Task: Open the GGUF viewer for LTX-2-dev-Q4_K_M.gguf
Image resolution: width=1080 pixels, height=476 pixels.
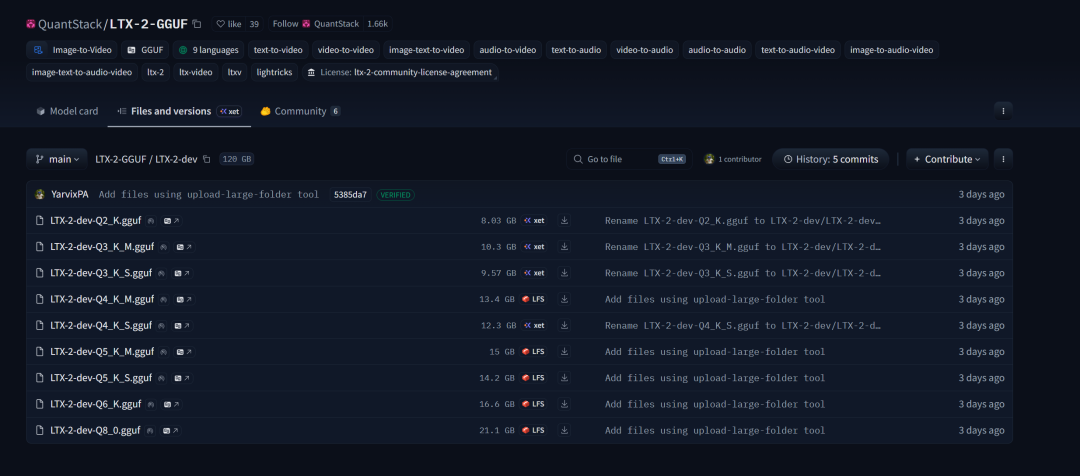Action: click(184, 300)
